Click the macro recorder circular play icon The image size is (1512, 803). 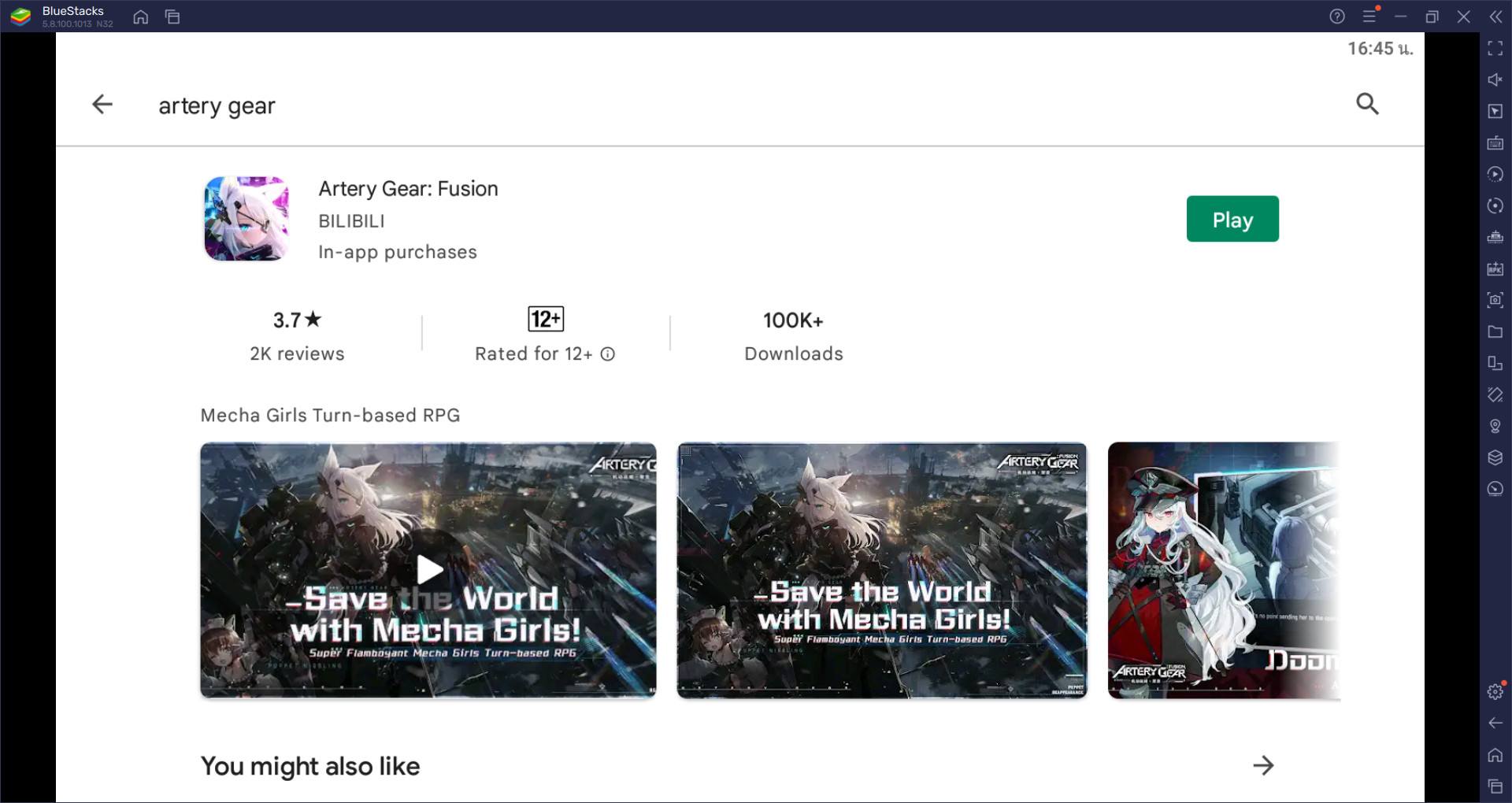click(x=1495, y=174)
